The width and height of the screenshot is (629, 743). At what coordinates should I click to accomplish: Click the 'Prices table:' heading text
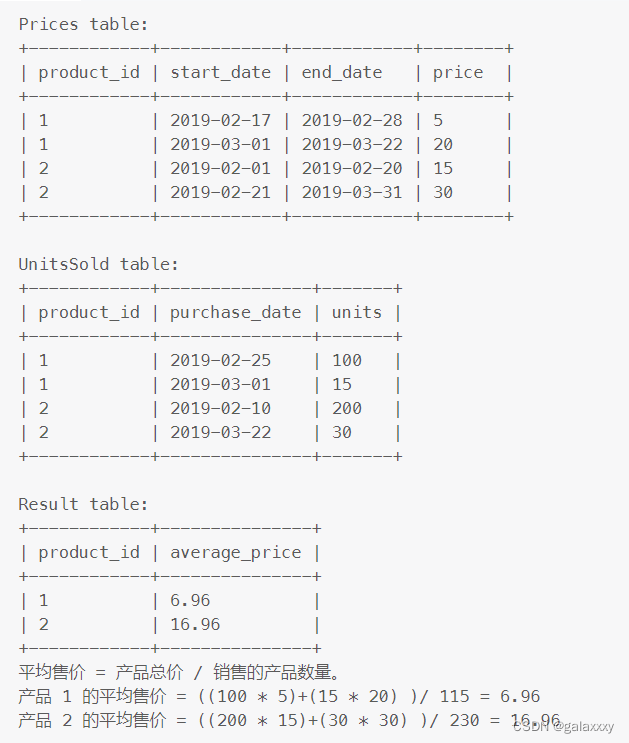83,24
